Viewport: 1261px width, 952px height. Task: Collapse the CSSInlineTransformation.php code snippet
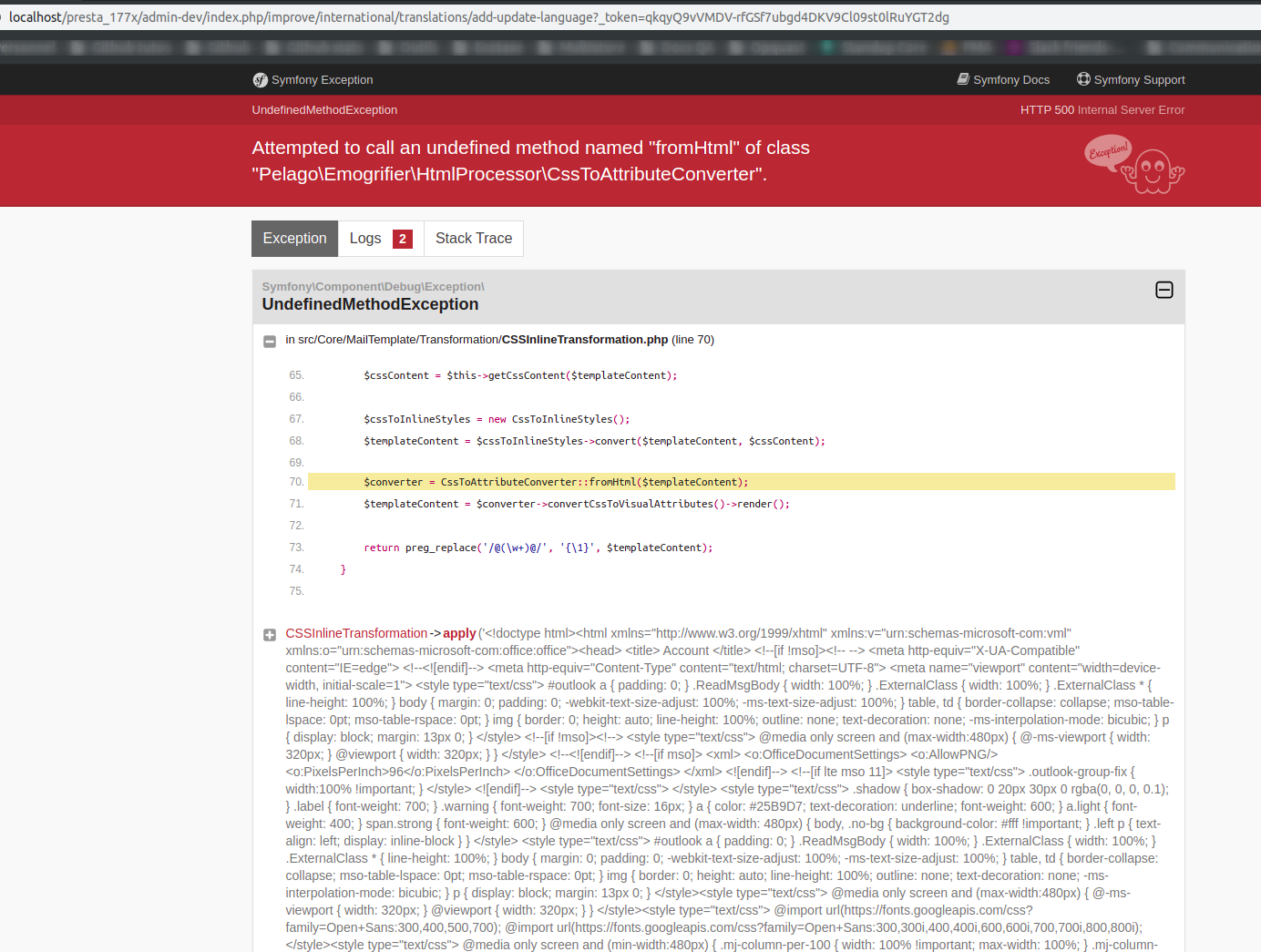270,341
